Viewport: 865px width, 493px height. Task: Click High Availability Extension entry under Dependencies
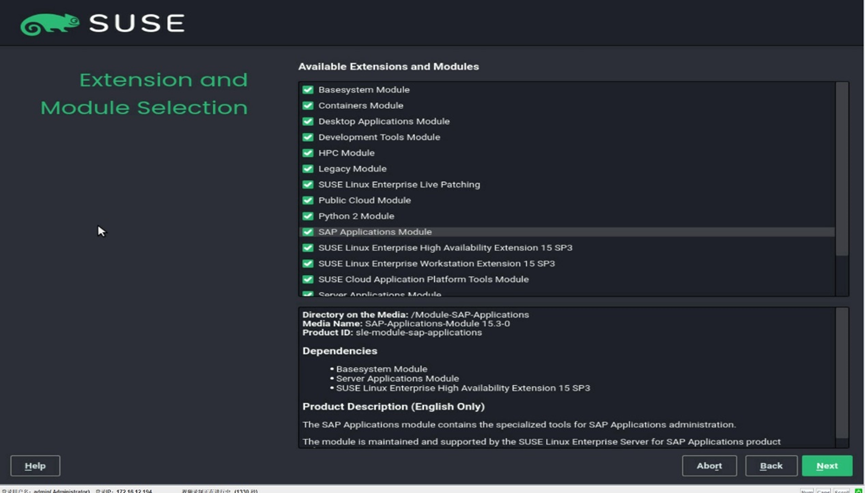click(x=463, y=388)
